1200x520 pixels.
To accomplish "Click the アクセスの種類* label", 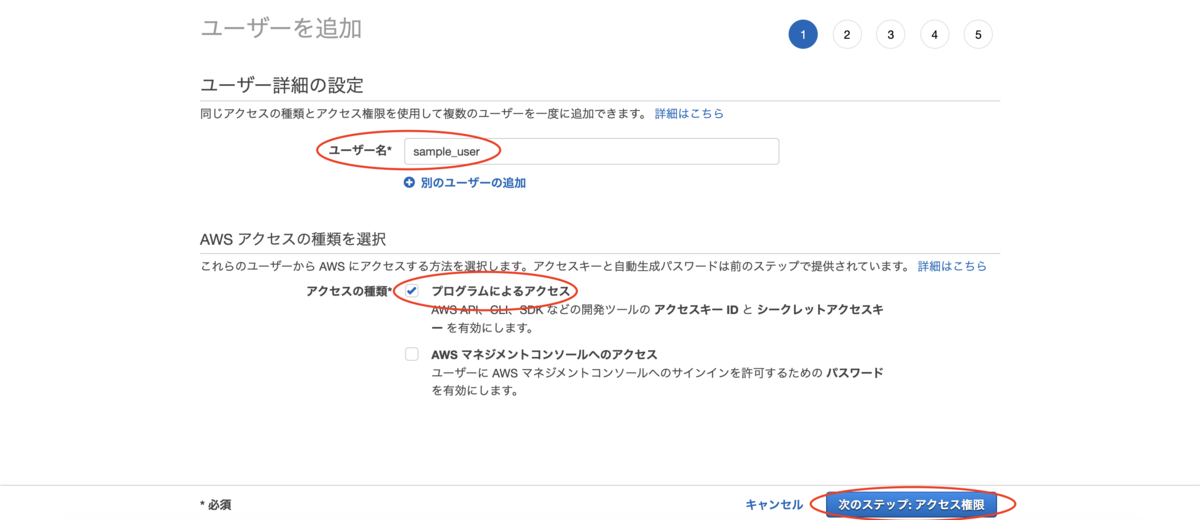I will 349,291.
